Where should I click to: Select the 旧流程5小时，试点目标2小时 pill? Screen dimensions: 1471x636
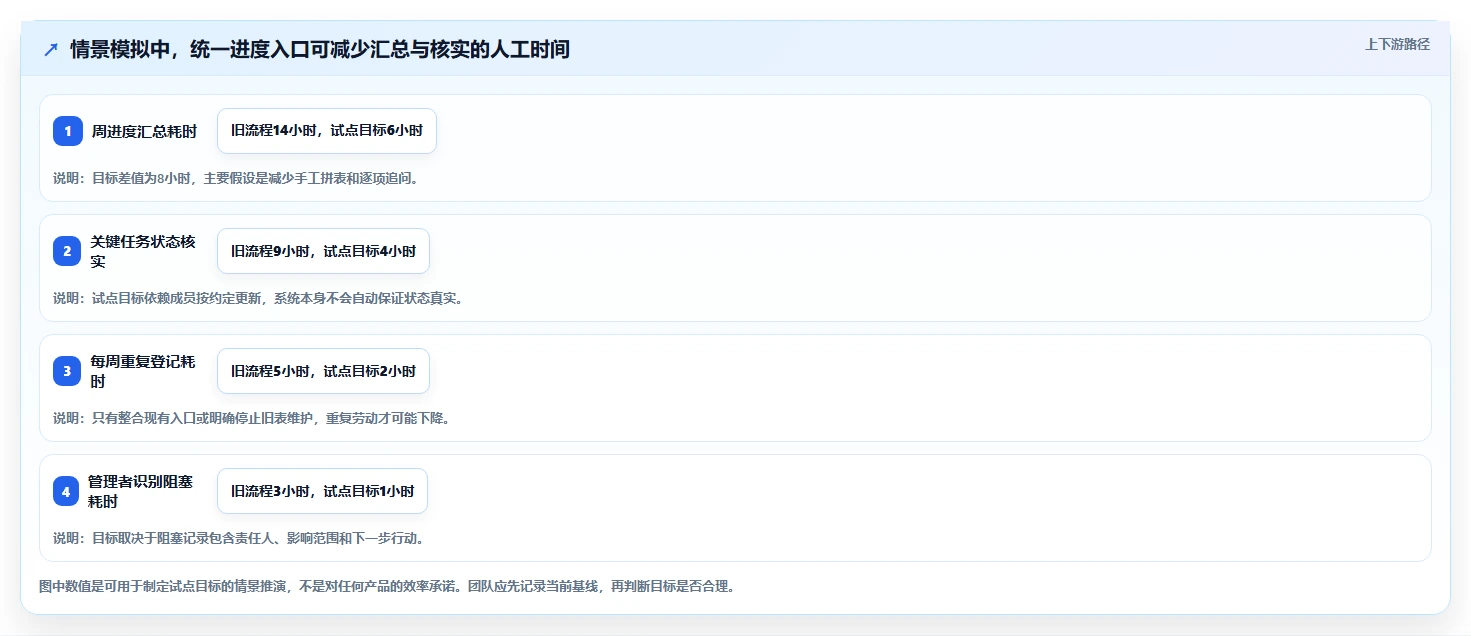(x=323, y=371)
